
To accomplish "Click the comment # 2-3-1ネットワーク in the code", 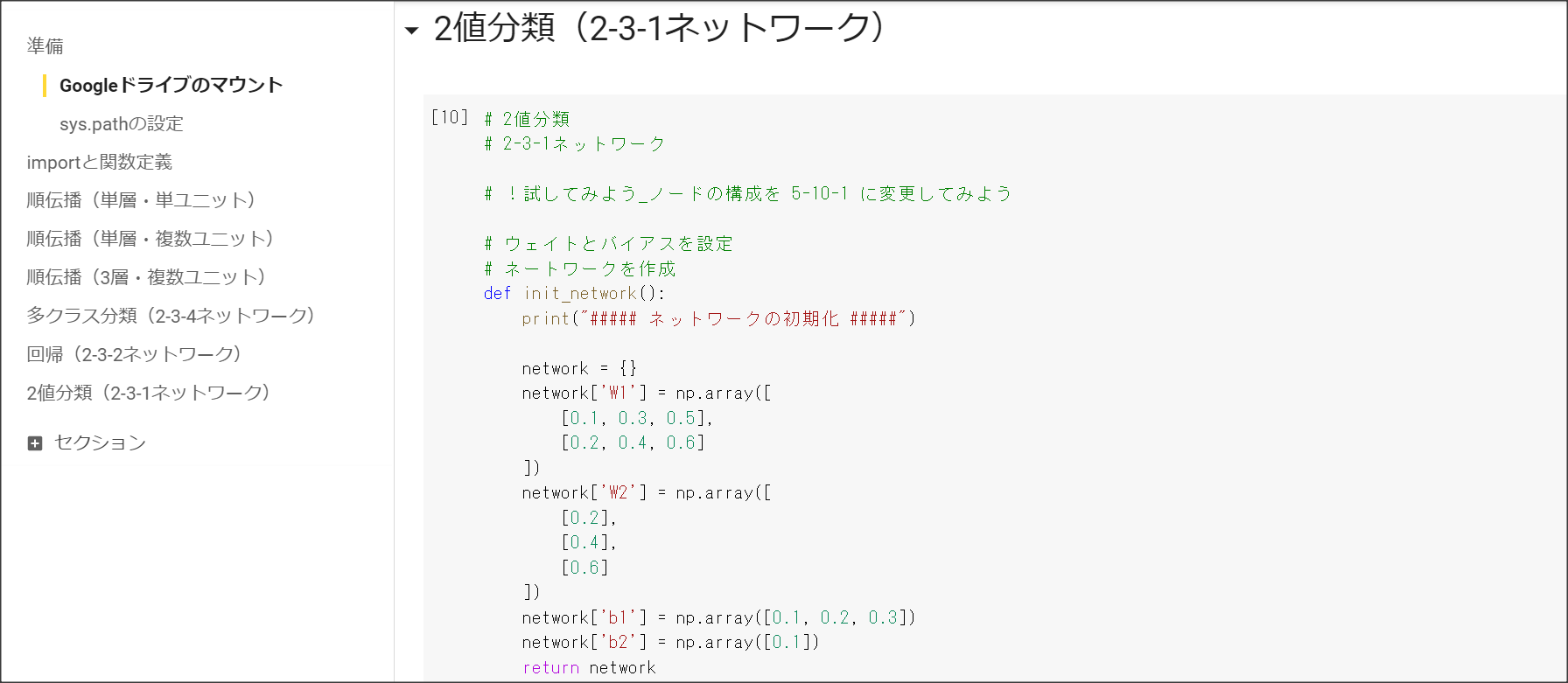I will (575, 143).
